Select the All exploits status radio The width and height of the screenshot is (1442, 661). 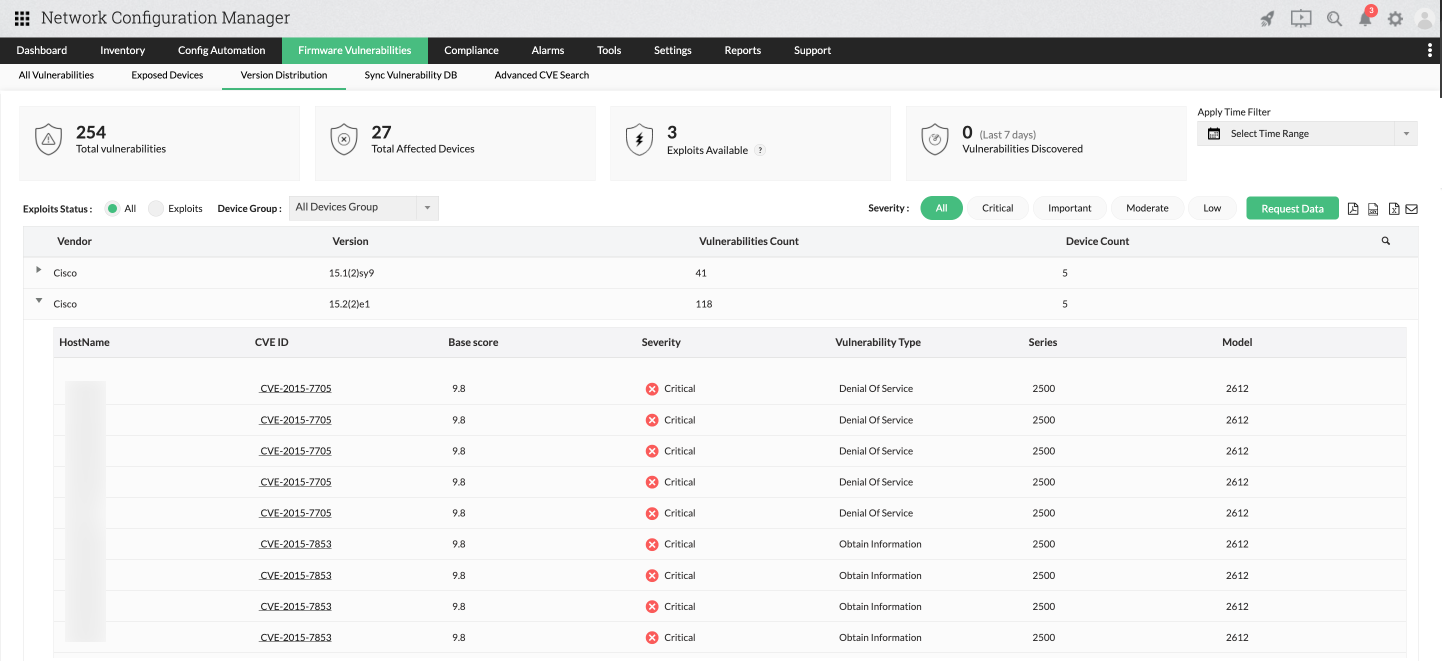pyautogui.click(x=113, y=208)
